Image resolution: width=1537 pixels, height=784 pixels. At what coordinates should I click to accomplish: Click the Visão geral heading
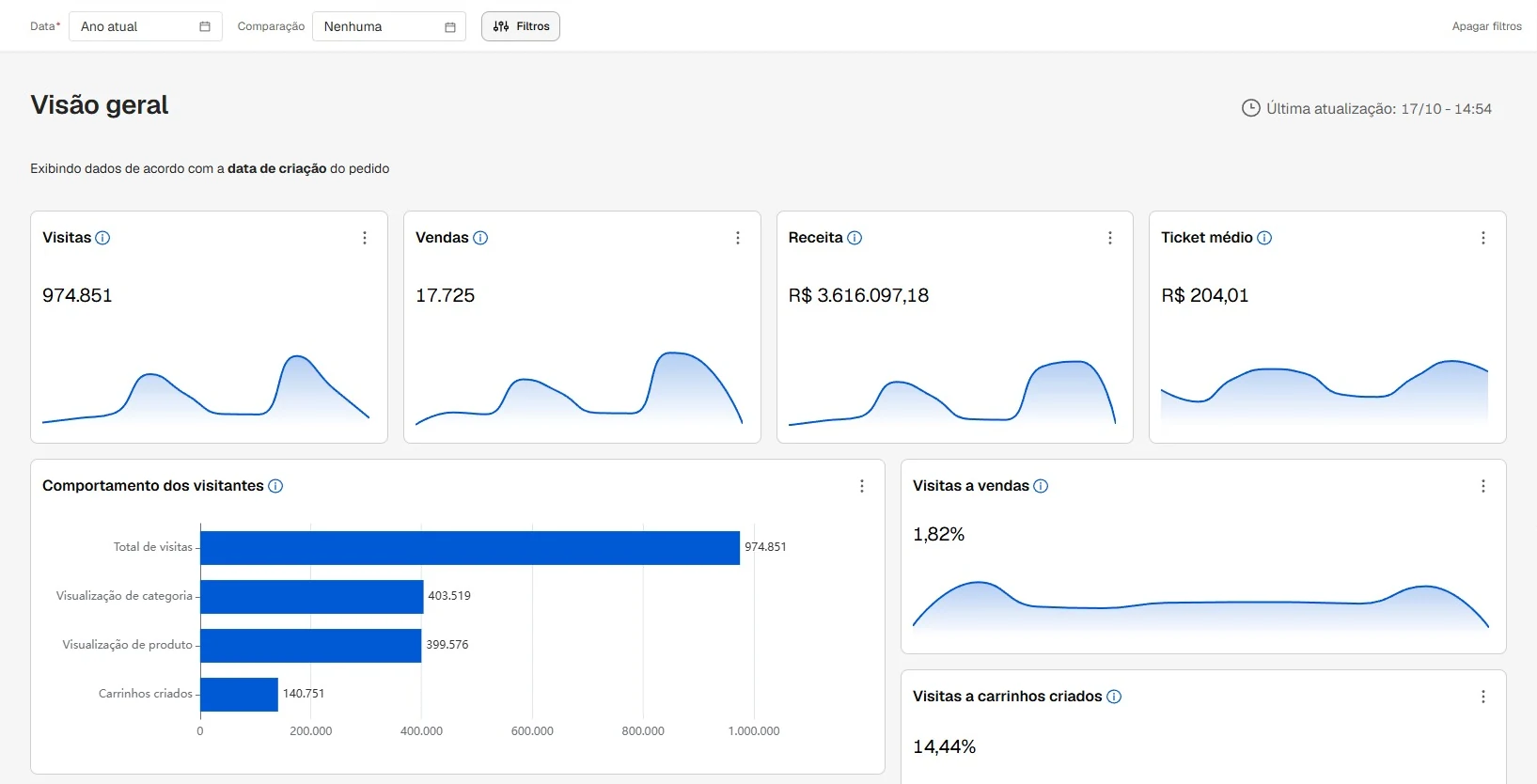tap(100, 104)
